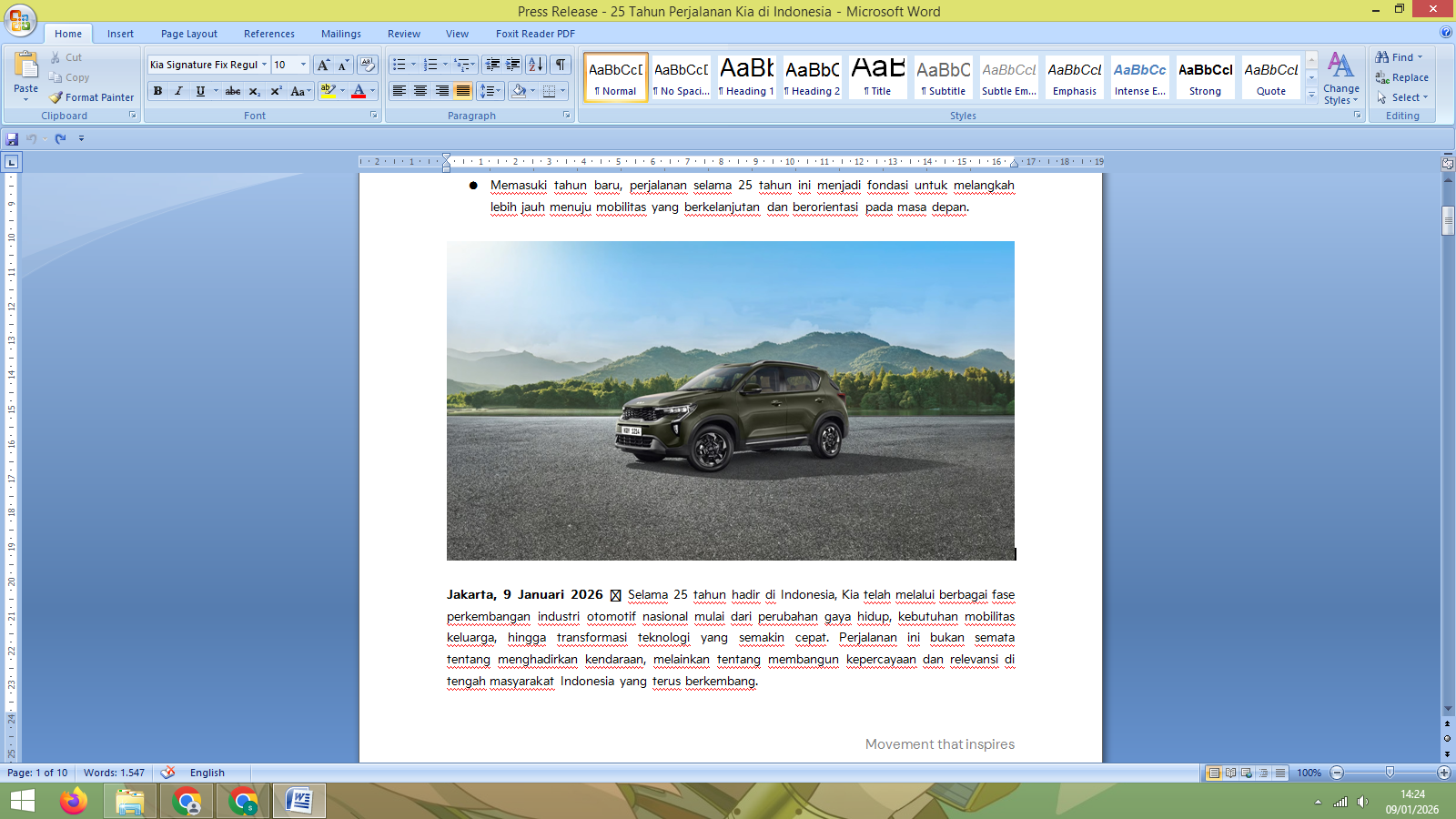Switch to Full Screen Reading view
The height and width of the screenshot is (819, 1456).
point(1230,773)
